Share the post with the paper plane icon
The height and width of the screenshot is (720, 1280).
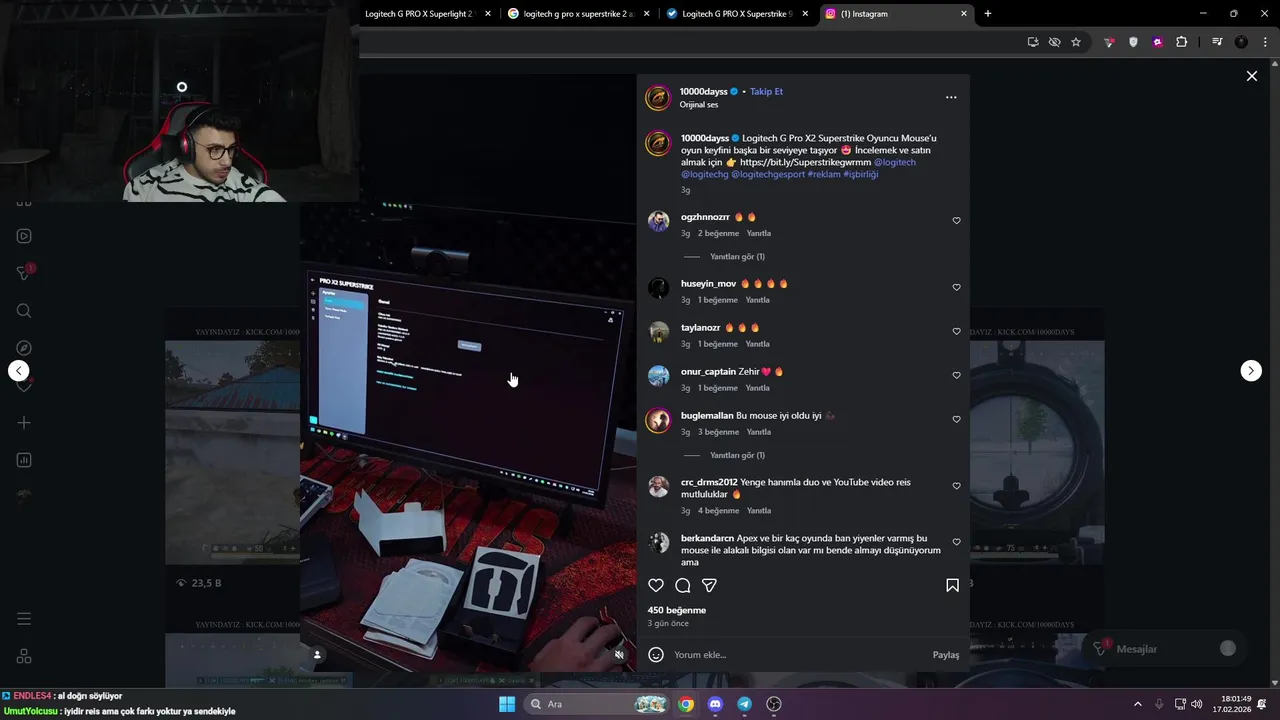pos(709,585)
